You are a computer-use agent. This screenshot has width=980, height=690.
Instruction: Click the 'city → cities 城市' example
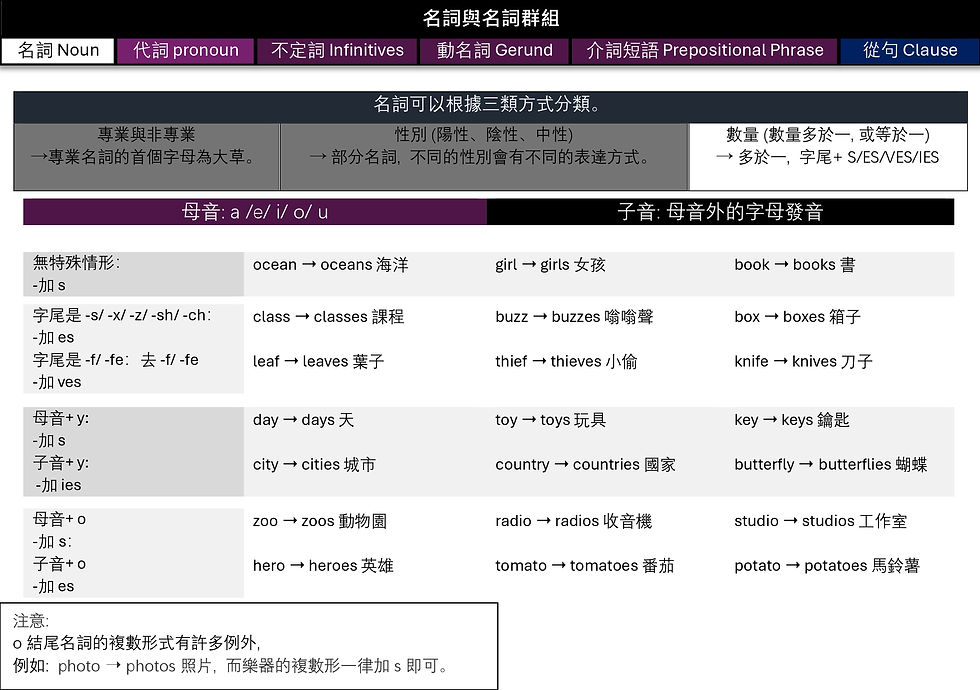coord(314,465)
